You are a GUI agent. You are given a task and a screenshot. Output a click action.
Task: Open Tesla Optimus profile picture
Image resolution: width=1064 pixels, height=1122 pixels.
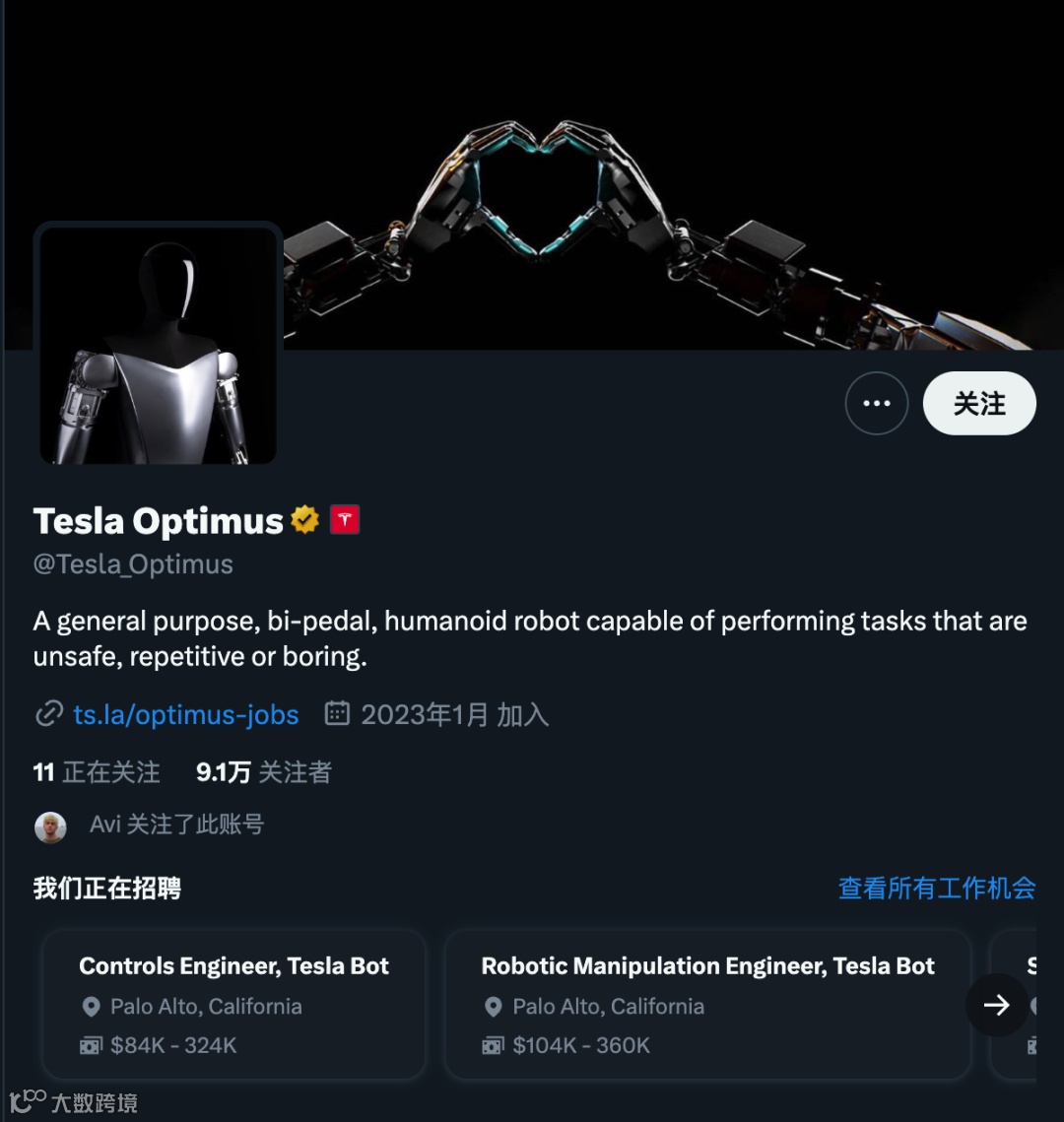coord(159,346)
